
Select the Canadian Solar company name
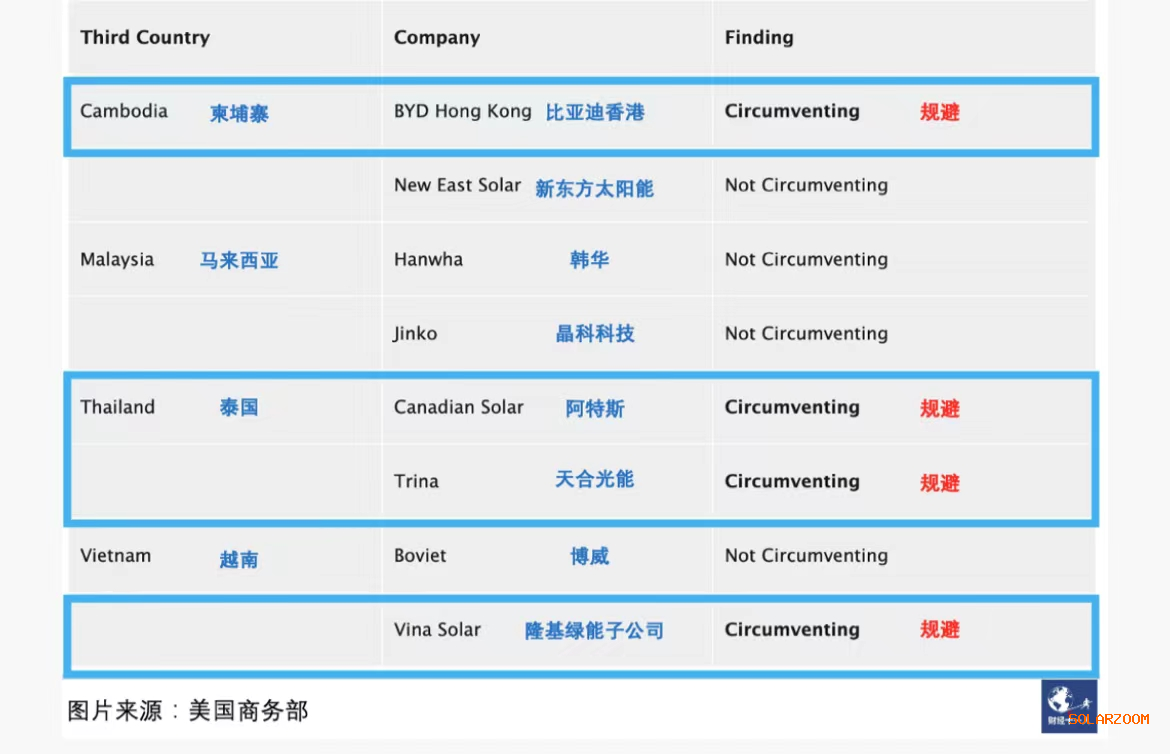click(x=458, y=407)
